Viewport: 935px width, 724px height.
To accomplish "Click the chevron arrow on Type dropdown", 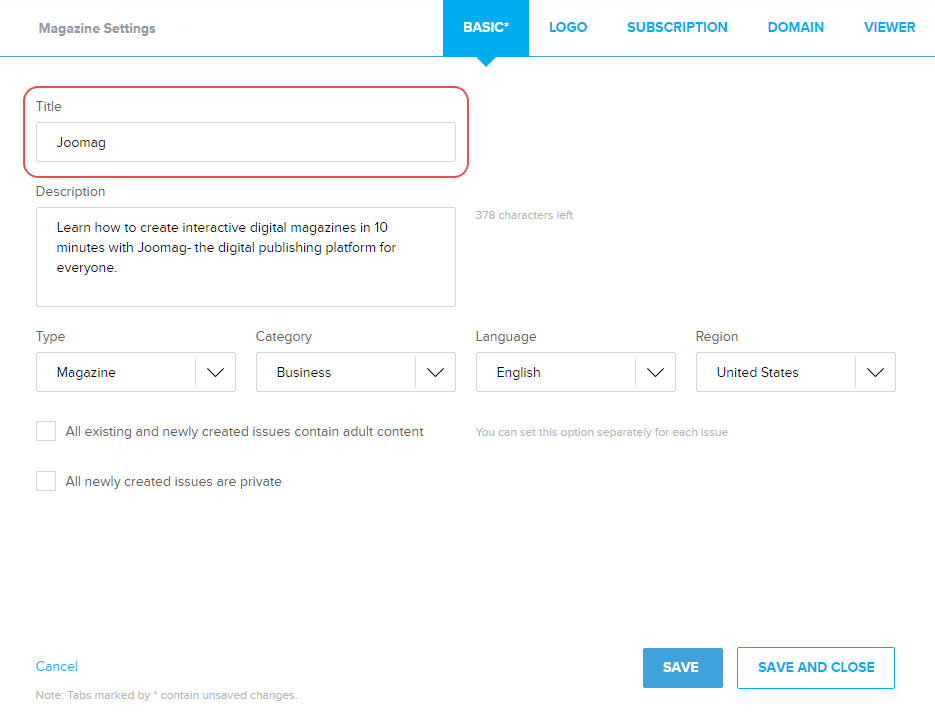I will [215, 372].
